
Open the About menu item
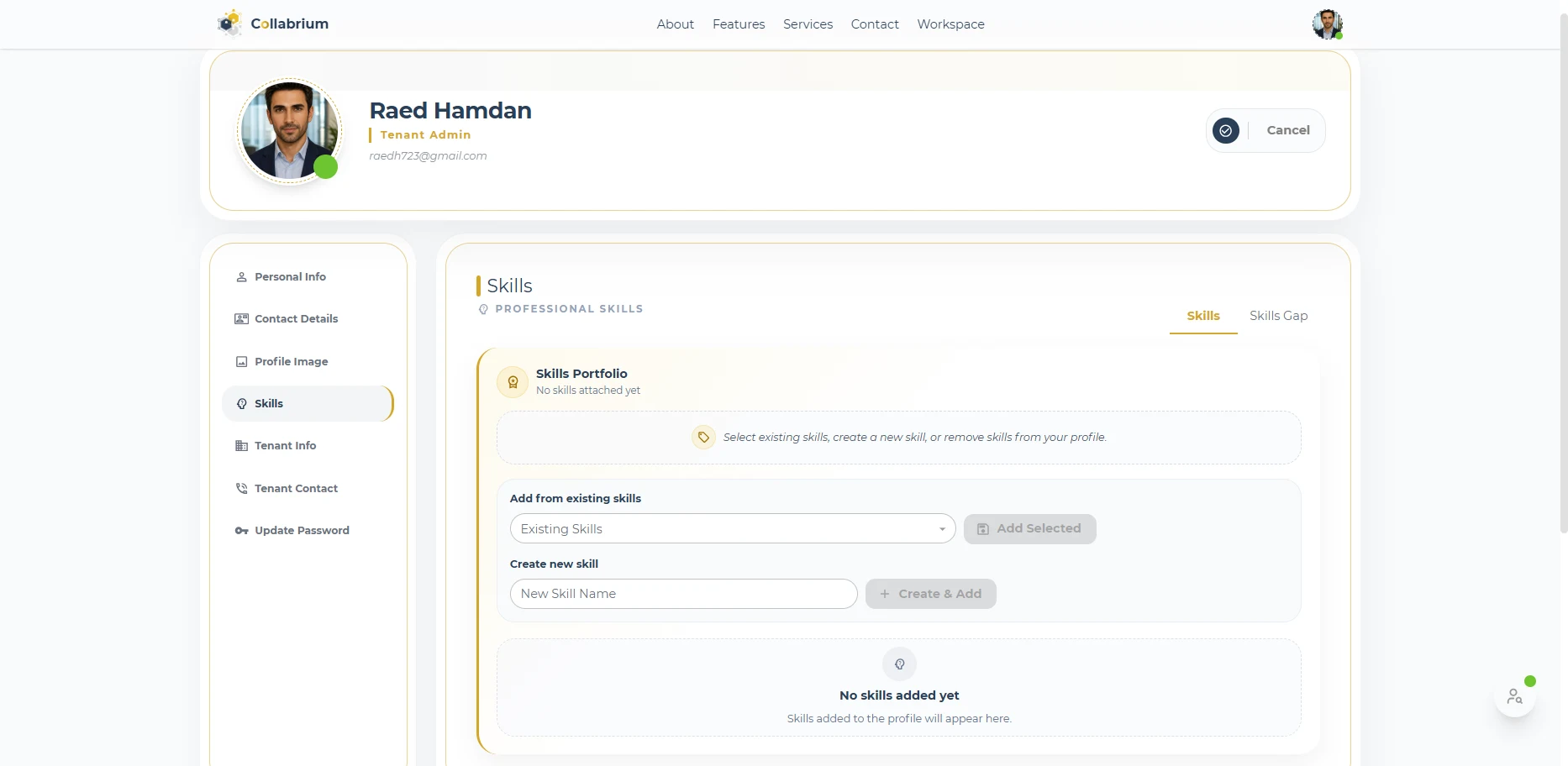676,24
